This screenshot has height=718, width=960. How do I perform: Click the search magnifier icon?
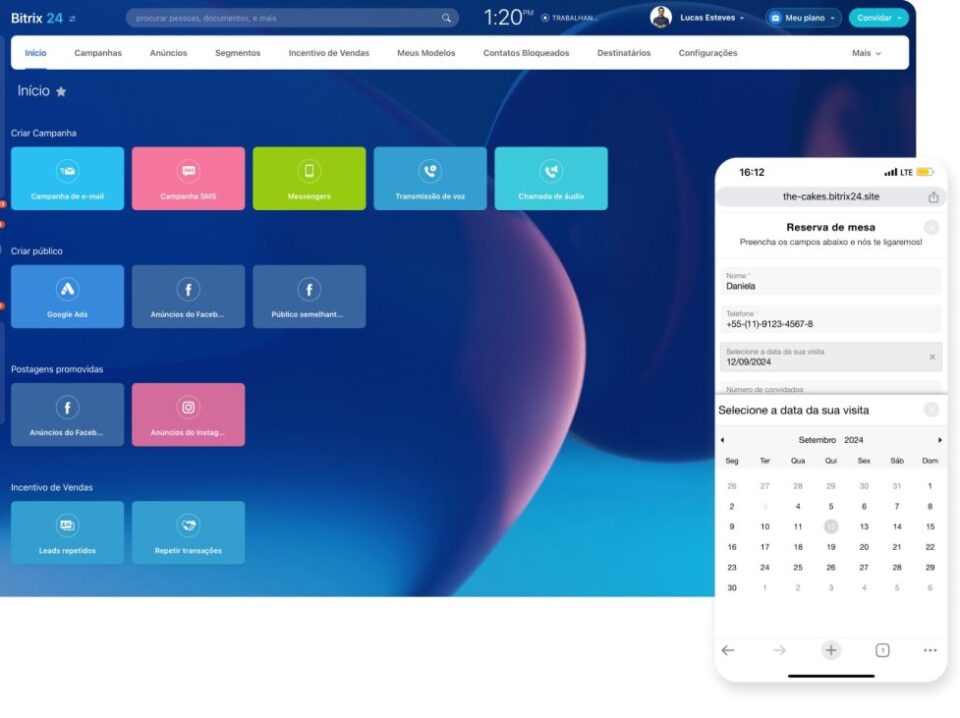(x=446, y=18)
